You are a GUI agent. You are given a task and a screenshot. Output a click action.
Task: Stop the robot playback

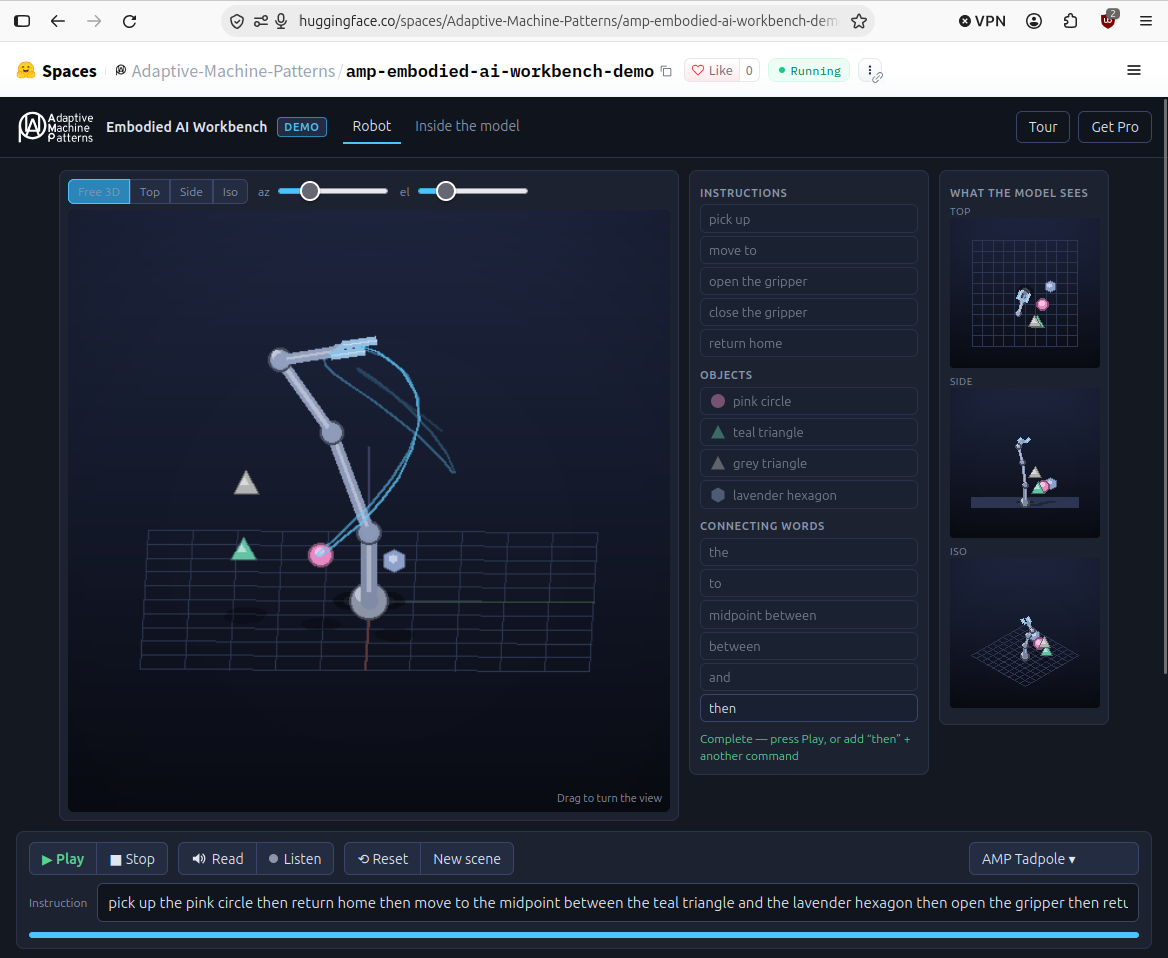tap(133, 859)
